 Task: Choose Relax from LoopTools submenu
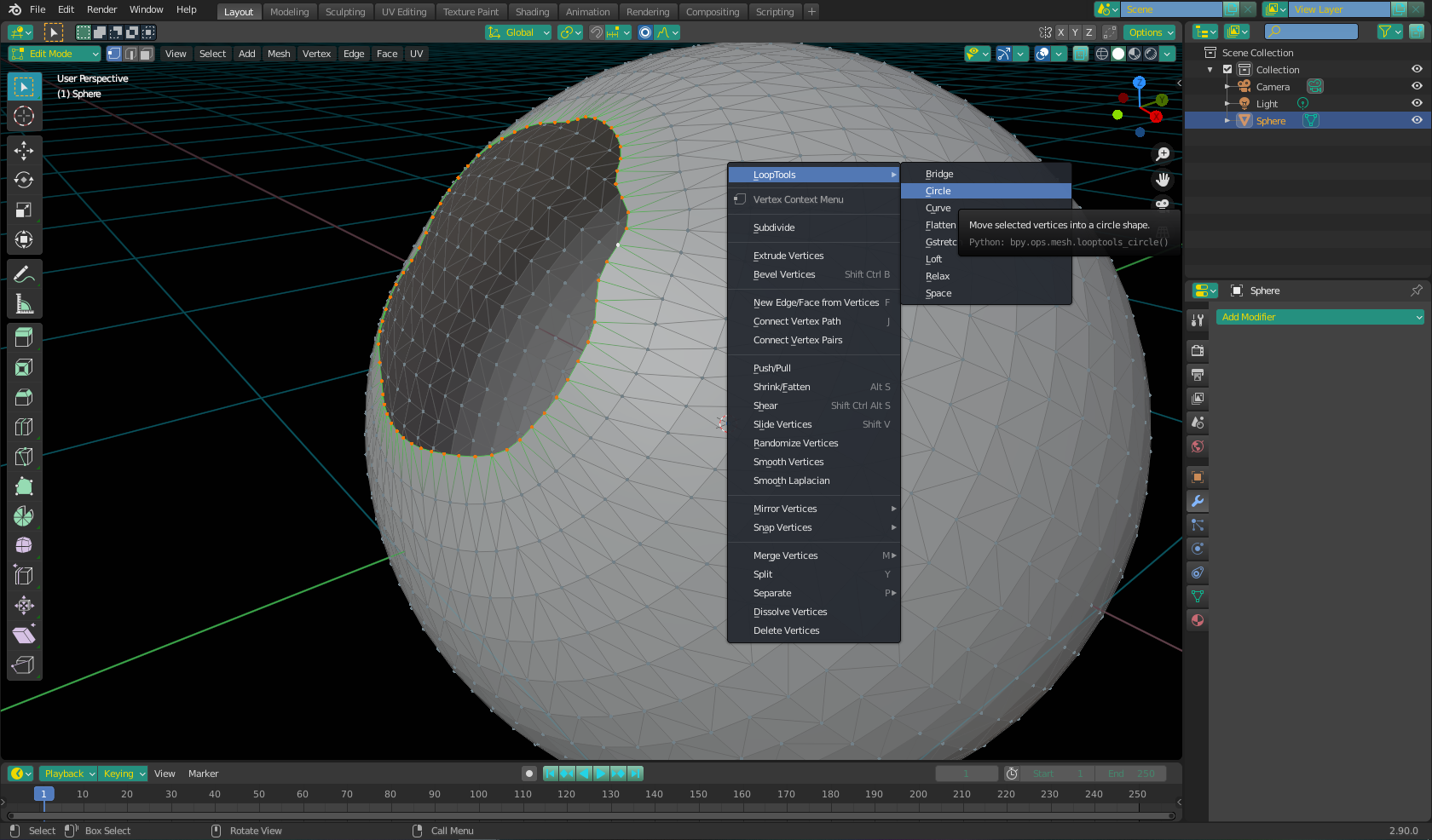(986, 276)
